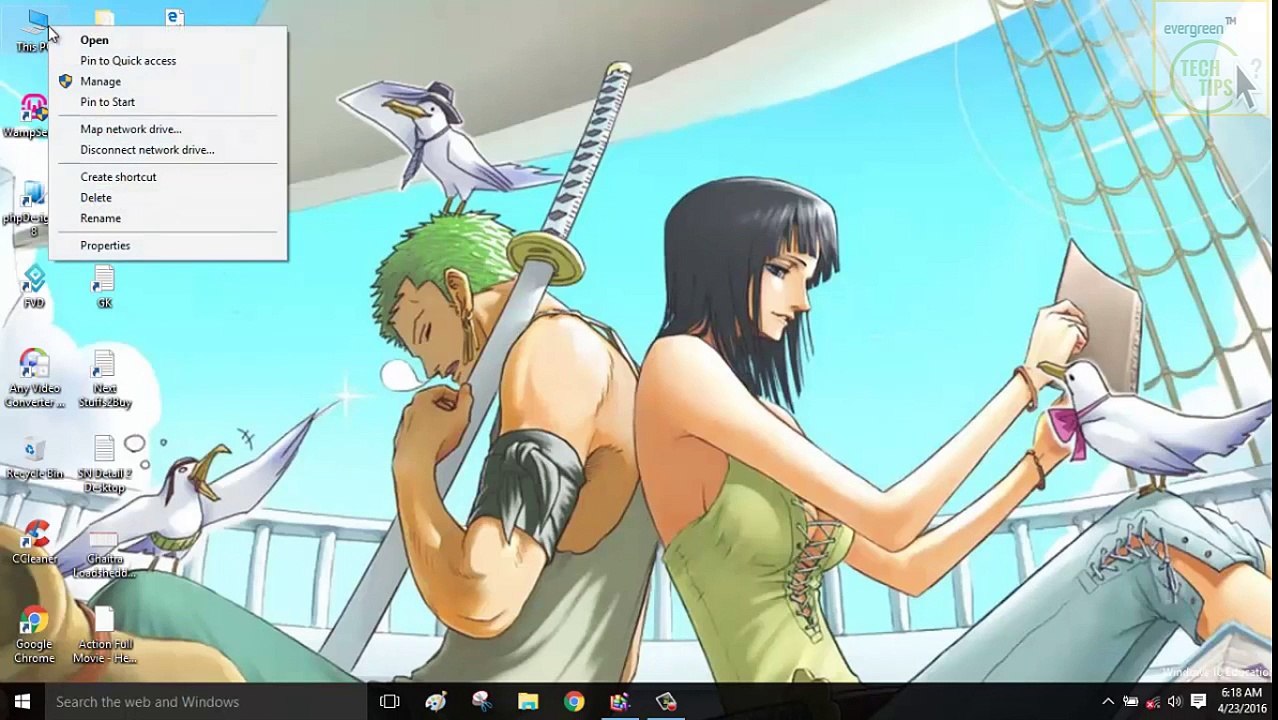This screenshot has width=1278, height=720.
Task: Select the Recycle Bin icon
Action: point(34,458)
